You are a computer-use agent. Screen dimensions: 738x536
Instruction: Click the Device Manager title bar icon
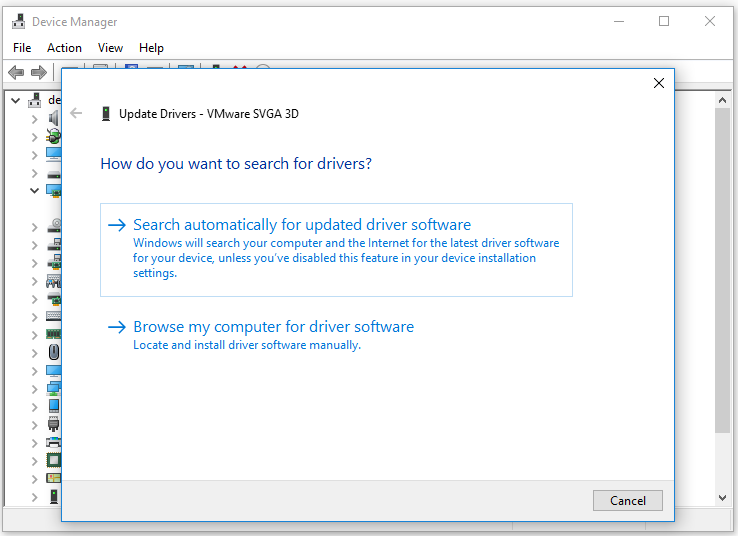pos(19,21)
